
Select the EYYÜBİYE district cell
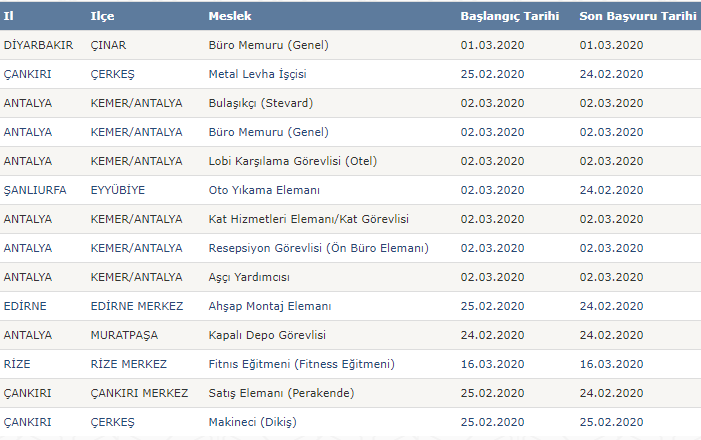pos(118,190)
